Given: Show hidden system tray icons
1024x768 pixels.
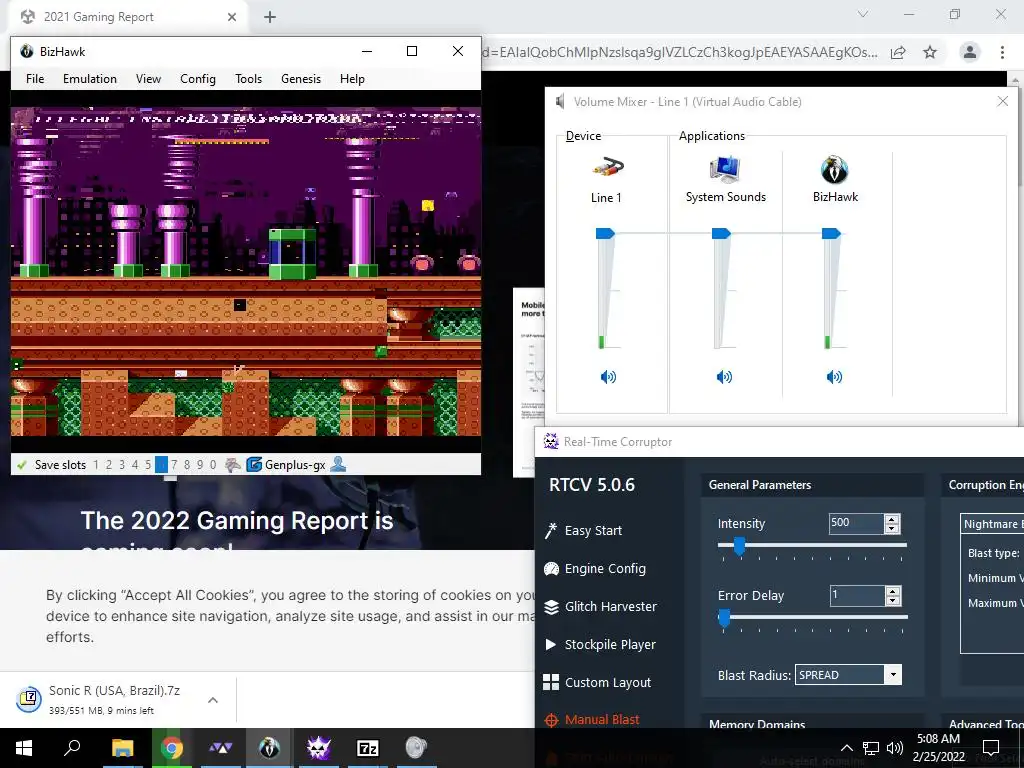Looking at the screenshot, I should (x=846, y=748).
